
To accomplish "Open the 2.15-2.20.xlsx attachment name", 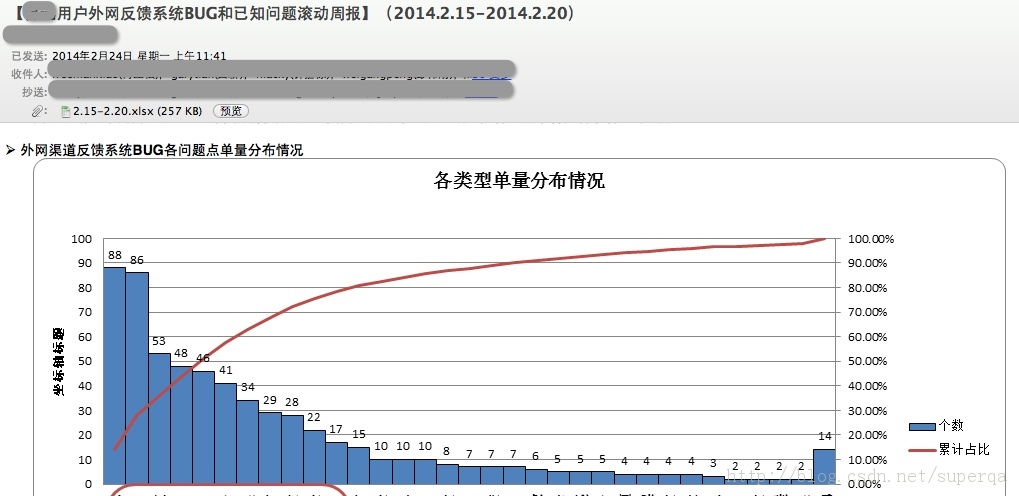I will click(138, 111).
